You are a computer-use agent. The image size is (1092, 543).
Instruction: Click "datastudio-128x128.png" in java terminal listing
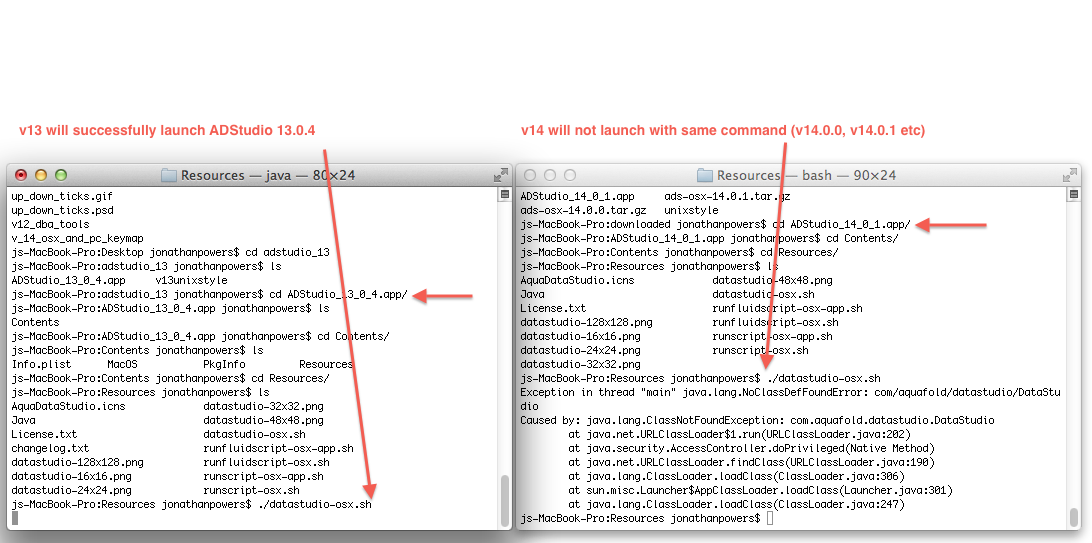[x=77, y=462]
